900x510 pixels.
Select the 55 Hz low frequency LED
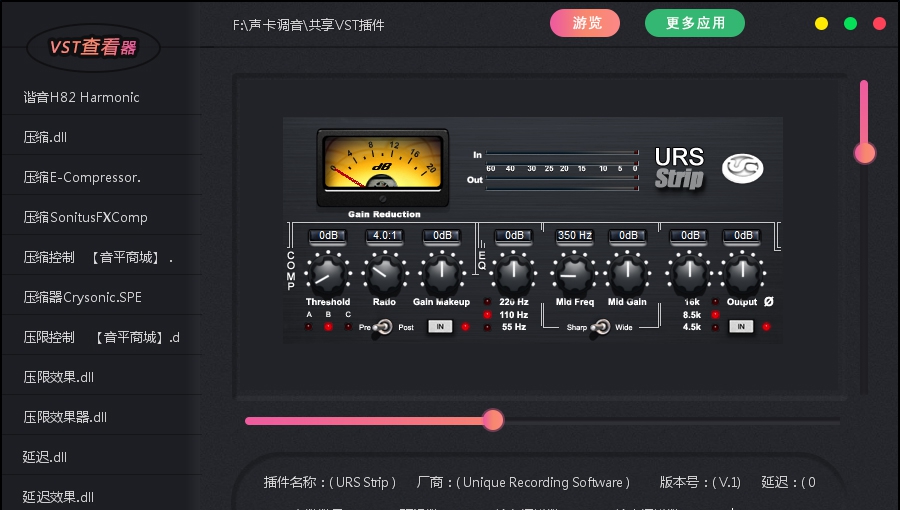point(487,328)
